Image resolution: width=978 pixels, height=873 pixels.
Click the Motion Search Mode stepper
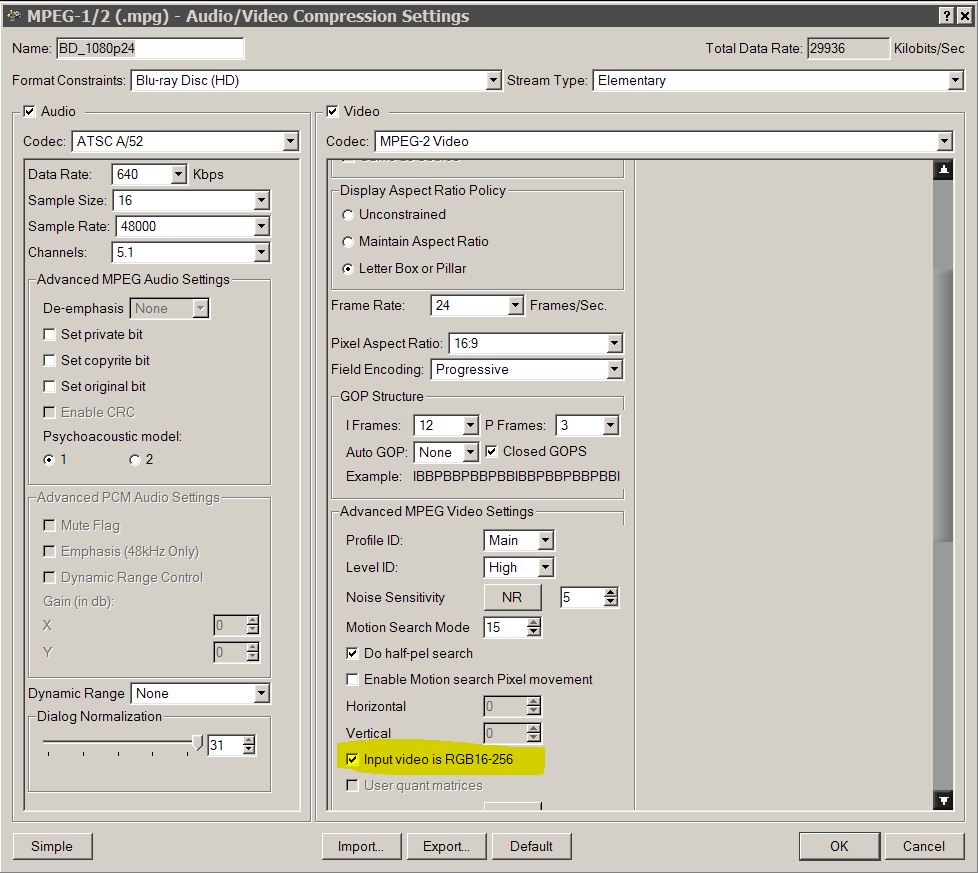pos(534,627)
